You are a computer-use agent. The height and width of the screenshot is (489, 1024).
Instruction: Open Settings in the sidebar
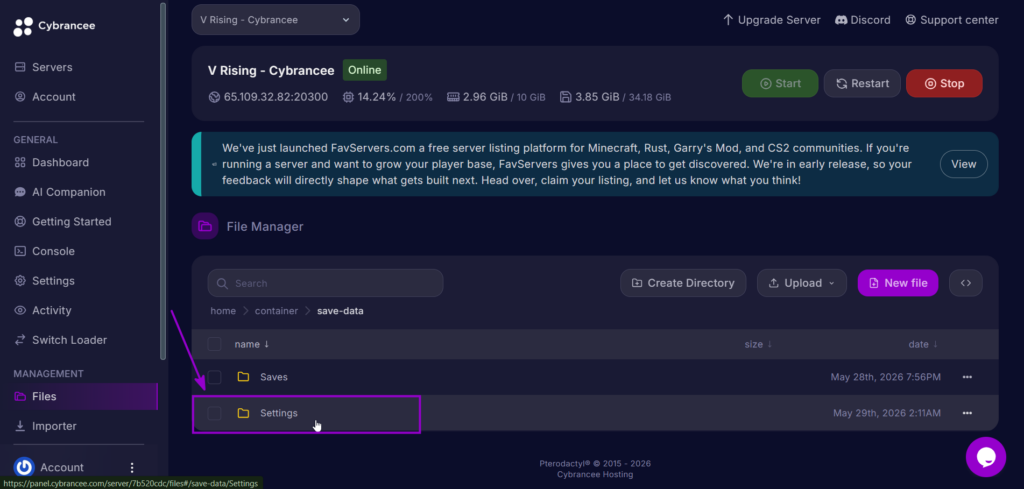tap(44, 281)
